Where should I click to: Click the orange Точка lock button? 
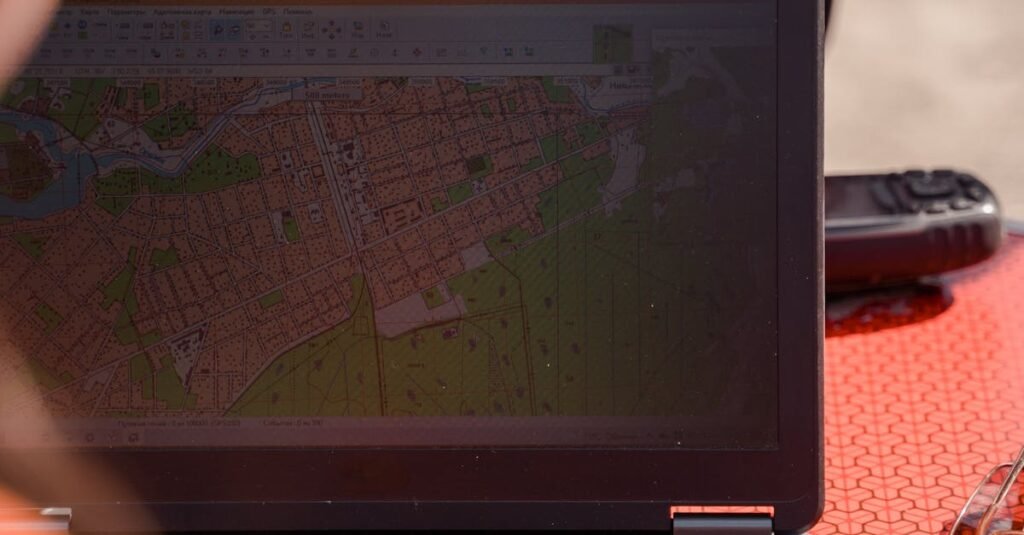pyautogui.click(x=286, y=29)
